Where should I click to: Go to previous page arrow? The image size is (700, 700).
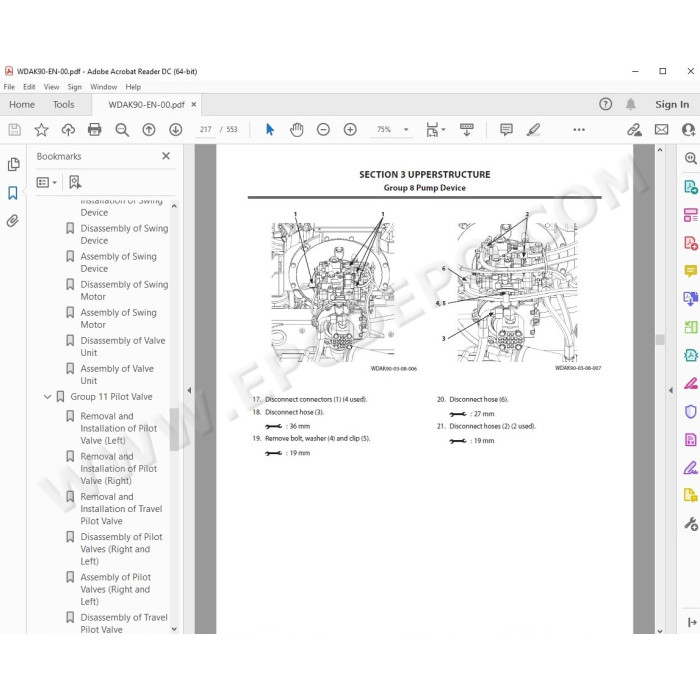tap(149, 130)
